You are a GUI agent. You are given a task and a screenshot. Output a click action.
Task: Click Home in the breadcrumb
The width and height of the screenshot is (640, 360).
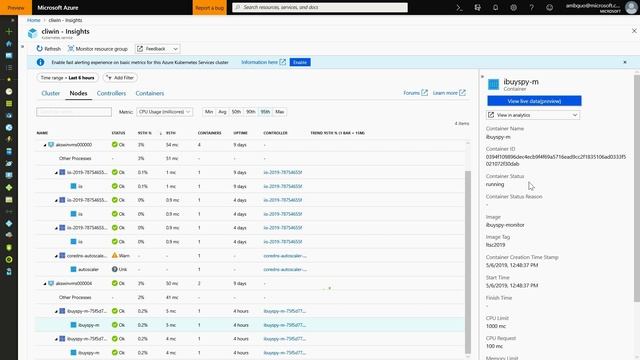tap(33, 20)
